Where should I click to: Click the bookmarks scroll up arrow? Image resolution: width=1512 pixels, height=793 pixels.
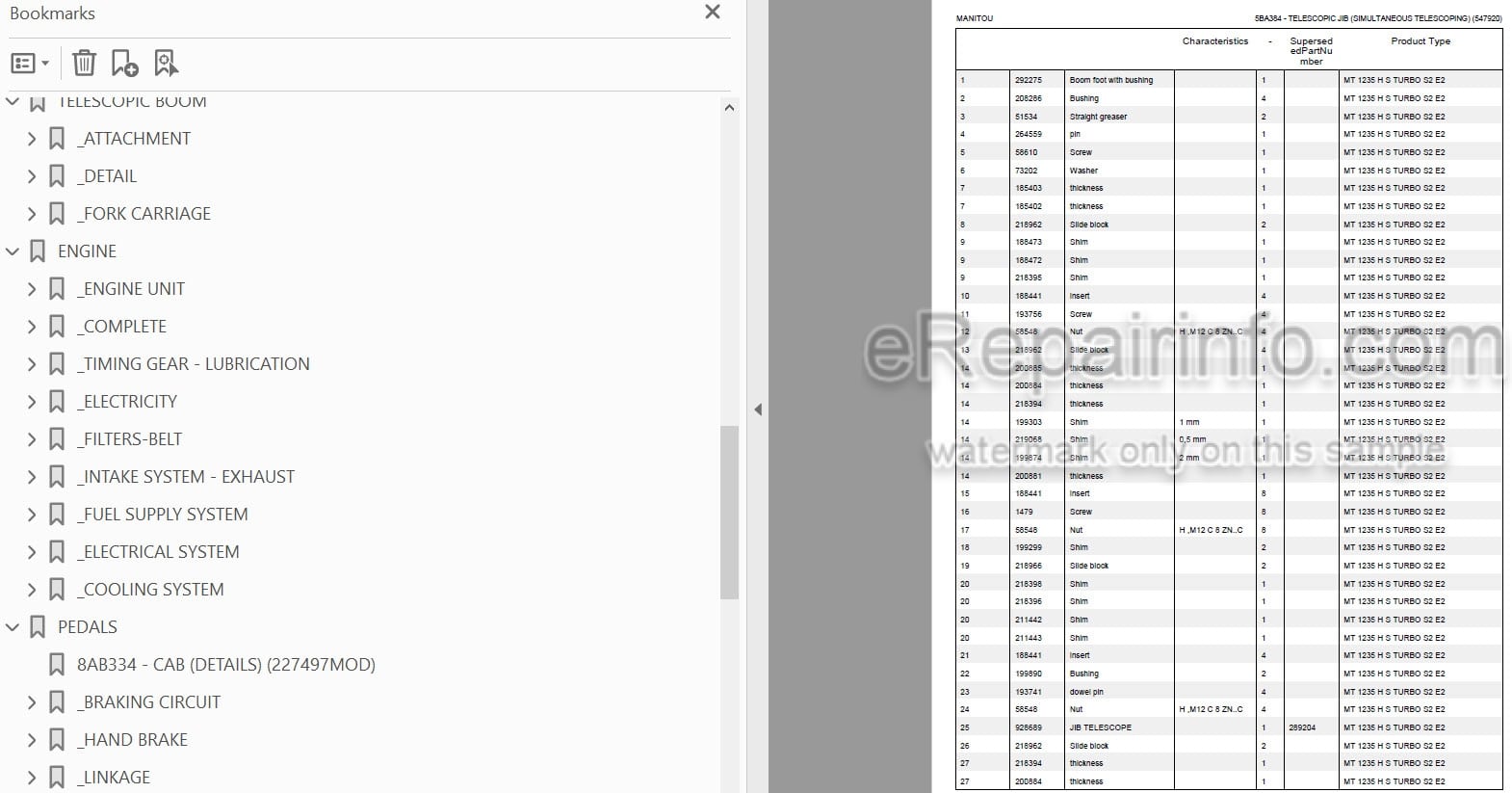729,108
